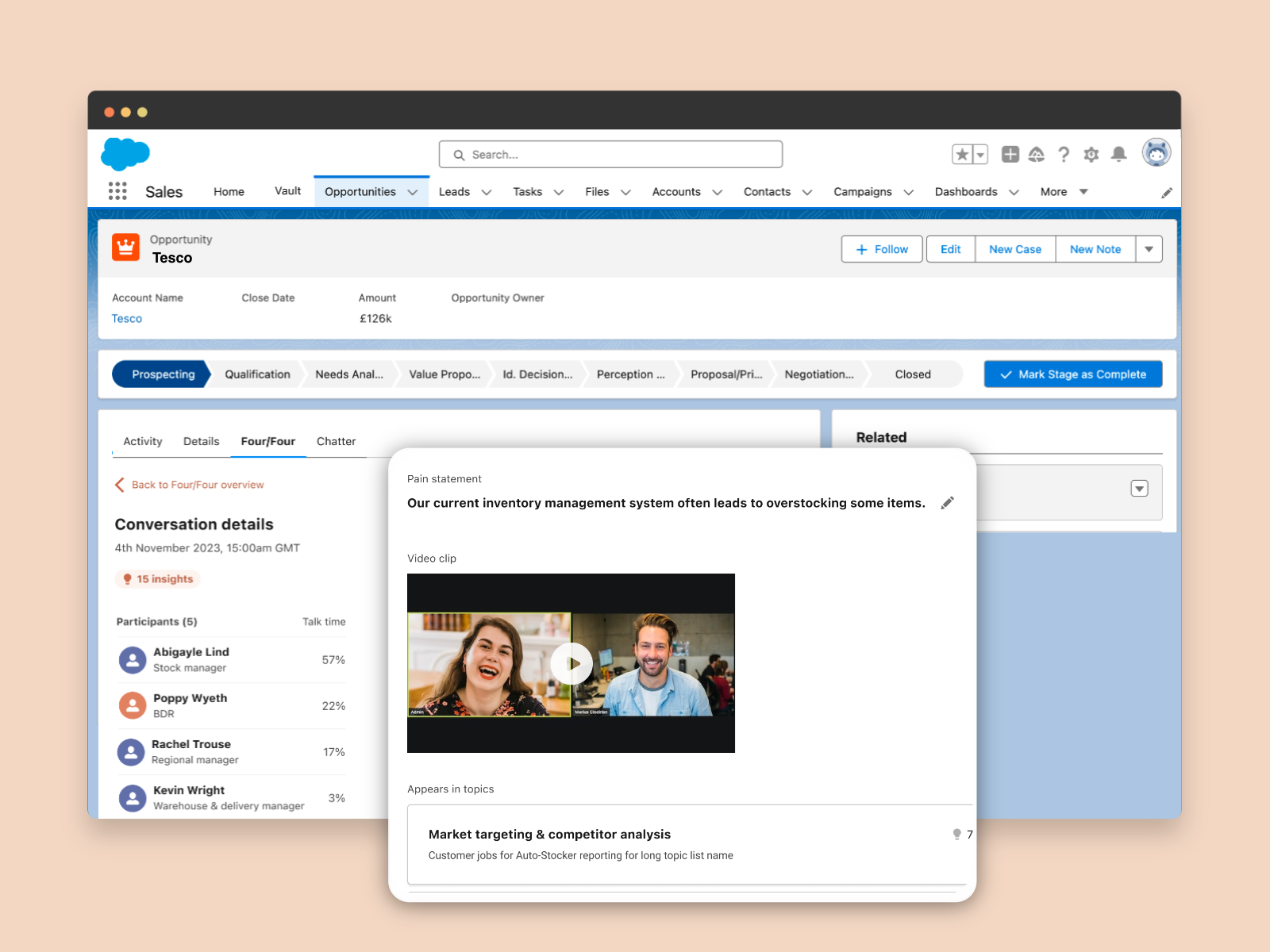Expand the Files menu chevron

625,193
